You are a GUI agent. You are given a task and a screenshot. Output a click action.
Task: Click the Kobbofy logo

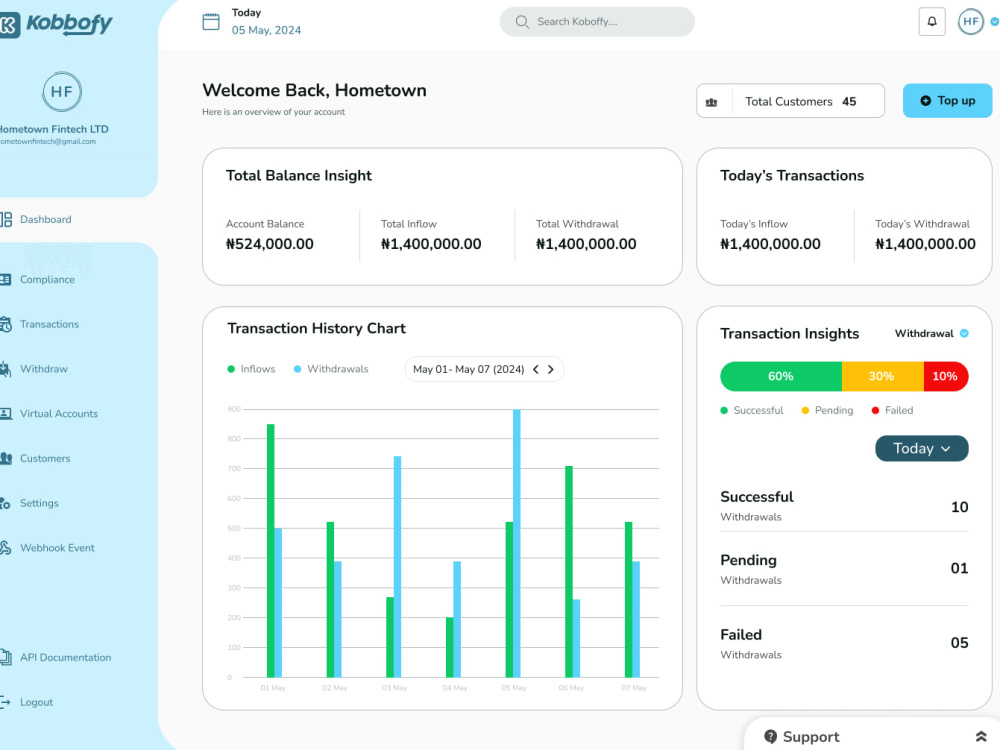56,24
